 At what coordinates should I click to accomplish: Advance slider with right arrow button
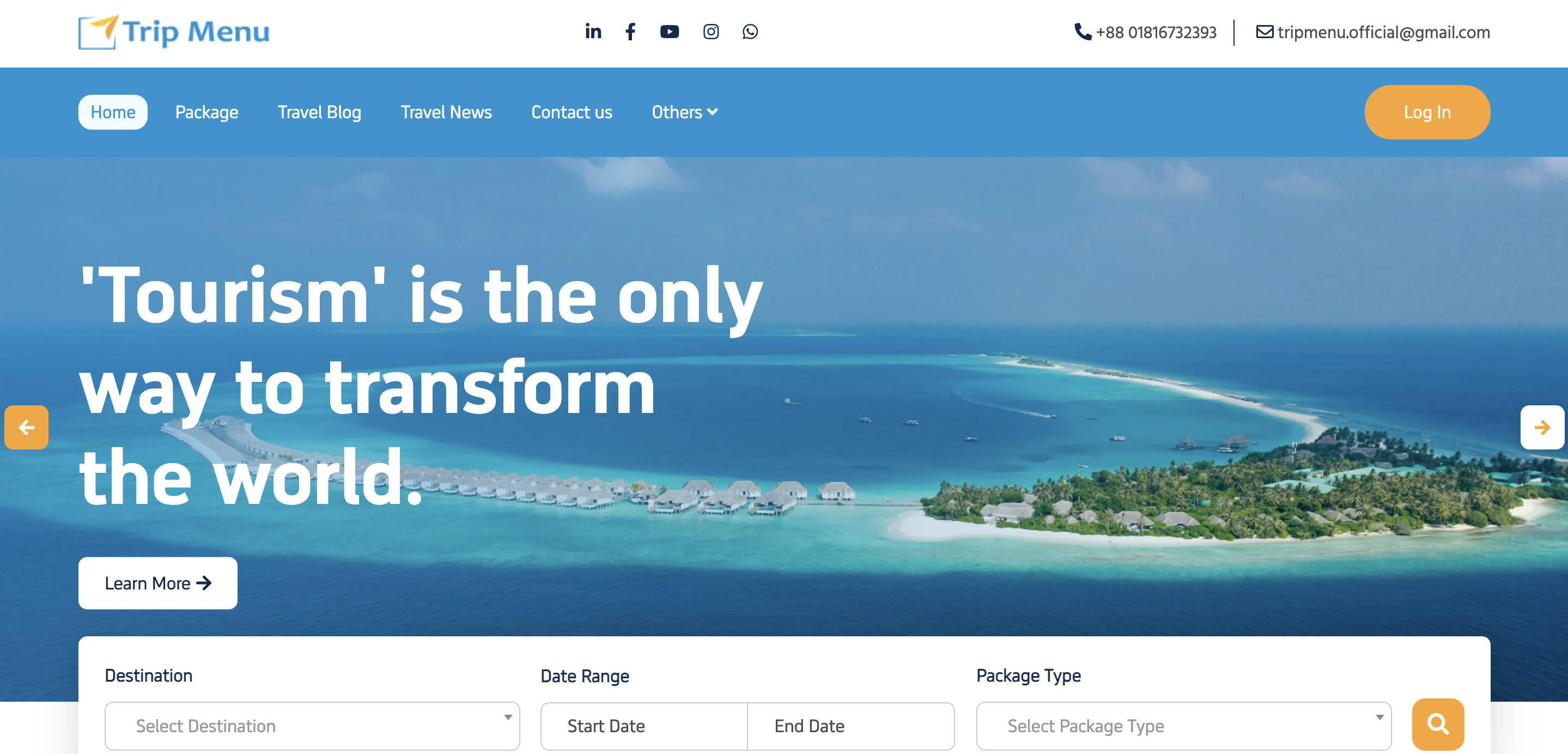[x=1541, y=427]
